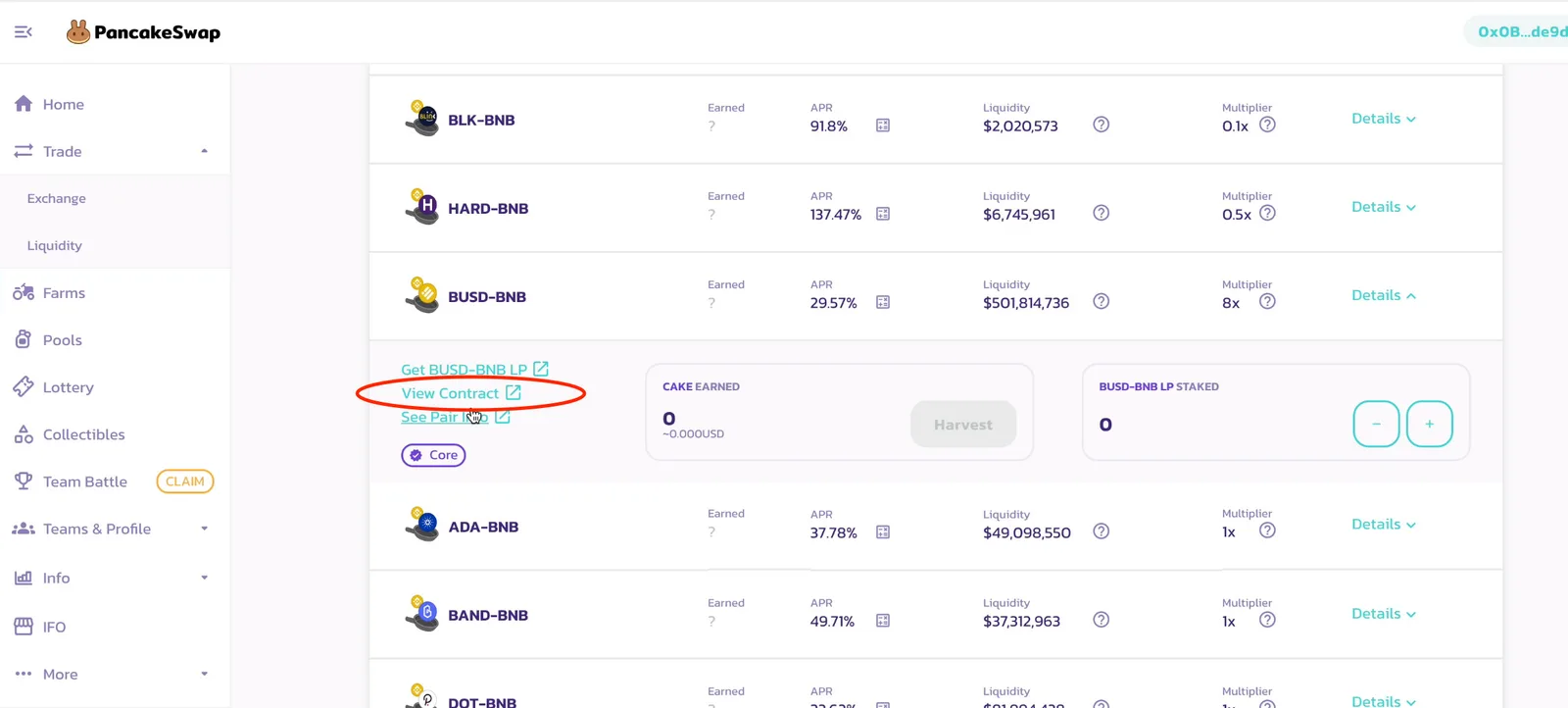1568x708 pixels.
Task: Go to the Farms page
Action: (x=64, y=292)
